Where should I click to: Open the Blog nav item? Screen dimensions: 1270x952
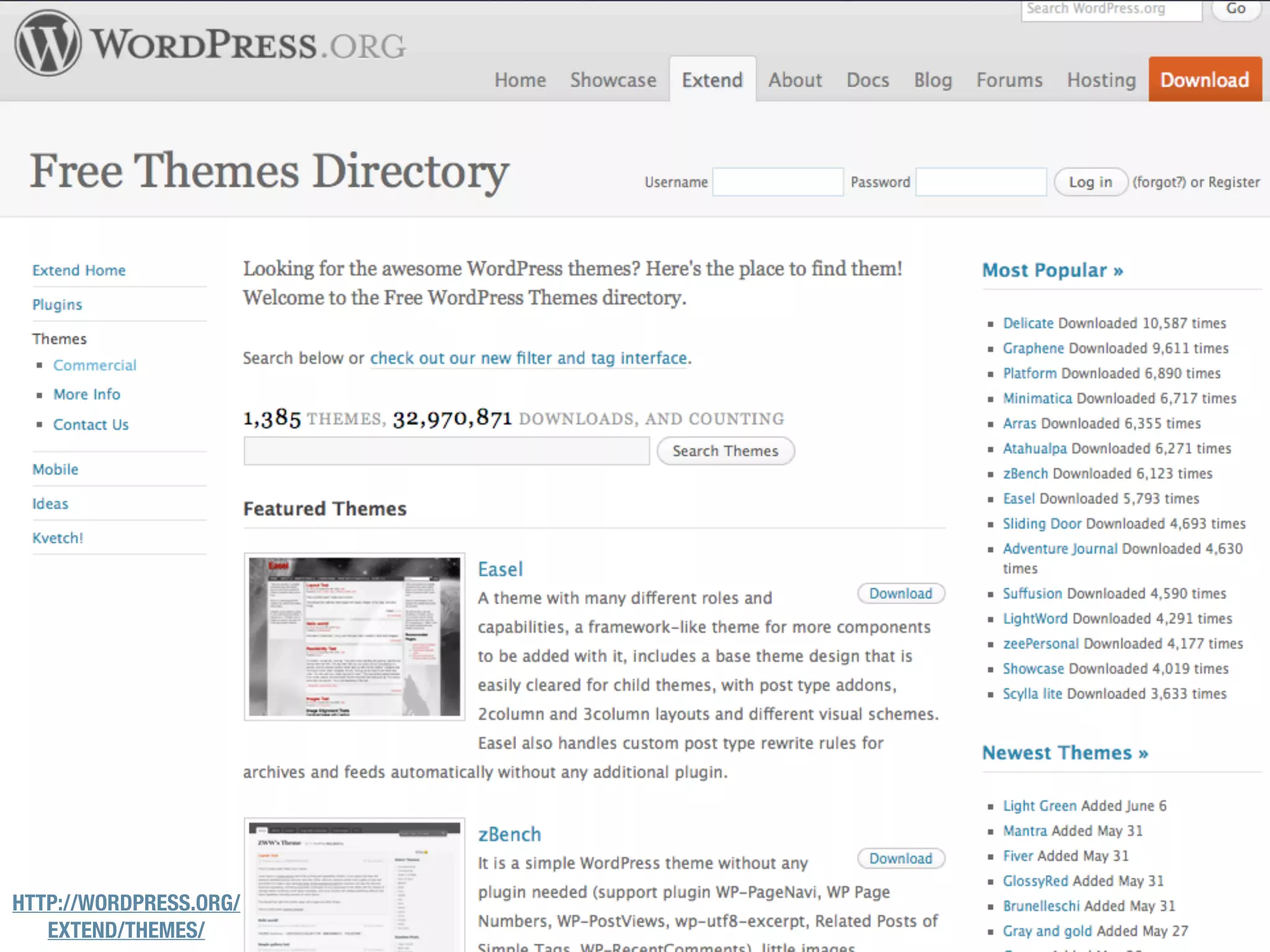pos(933,80)
